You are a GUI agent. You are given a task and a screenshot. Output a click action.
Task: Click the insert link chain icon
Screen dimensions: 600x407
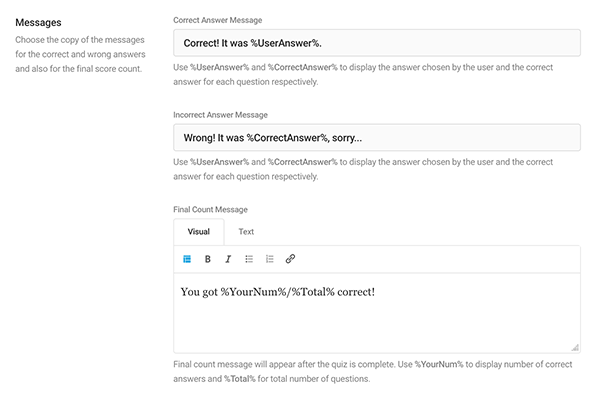[x=290, y=259]
